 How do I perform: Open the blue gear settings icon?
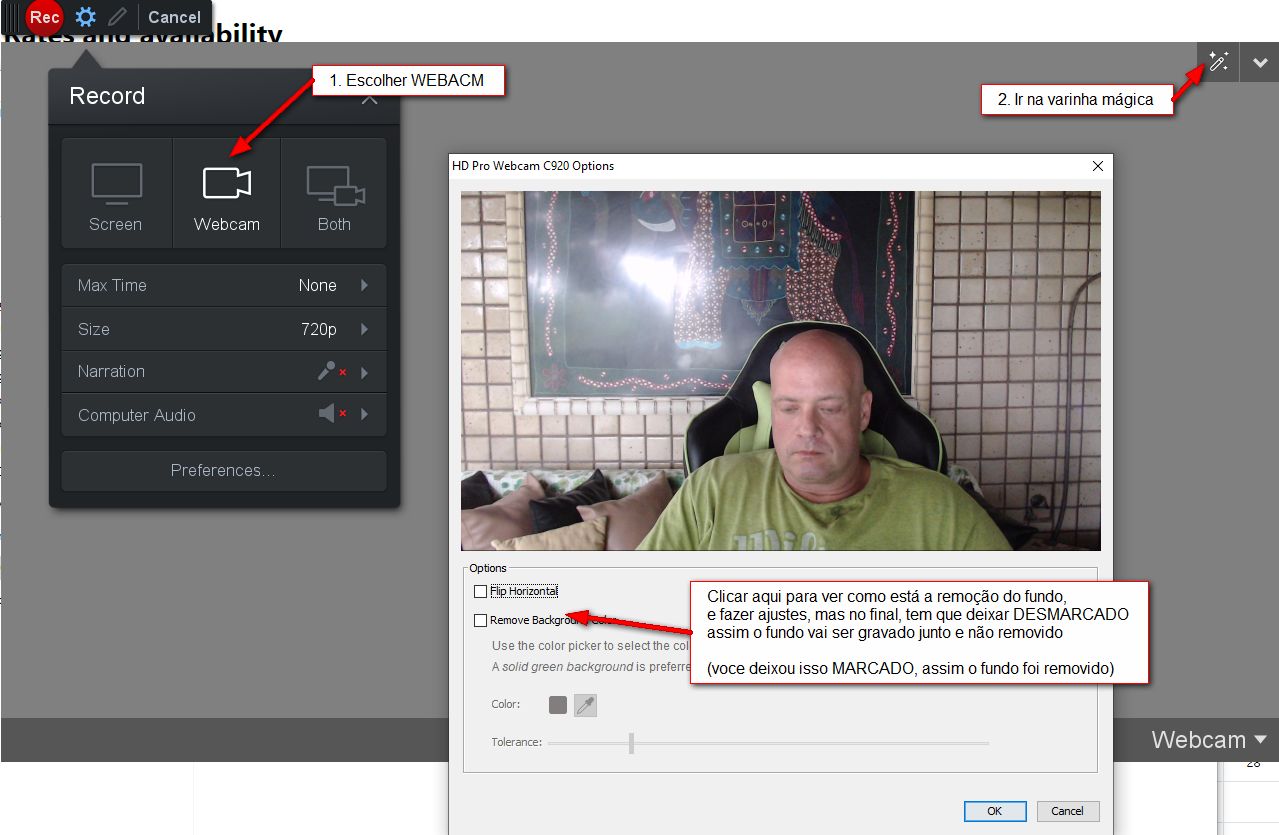86,17
